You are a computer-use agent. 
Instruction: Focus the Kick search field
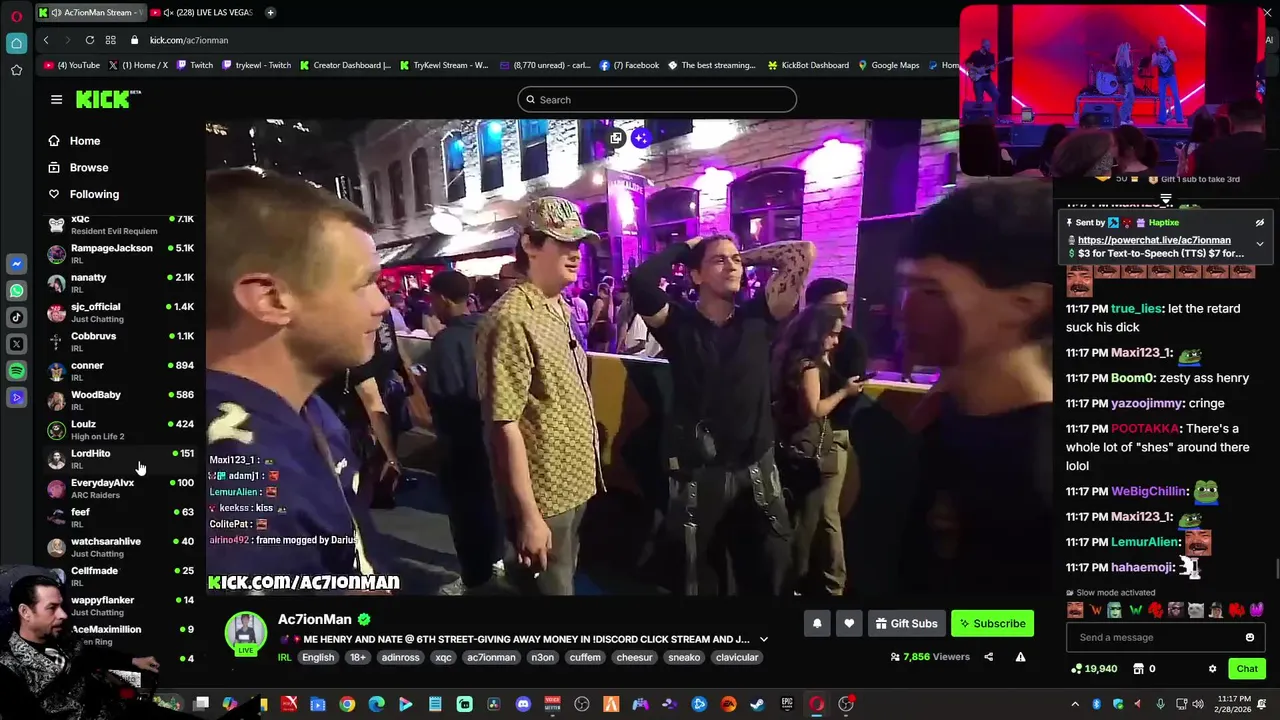(657, 99)
